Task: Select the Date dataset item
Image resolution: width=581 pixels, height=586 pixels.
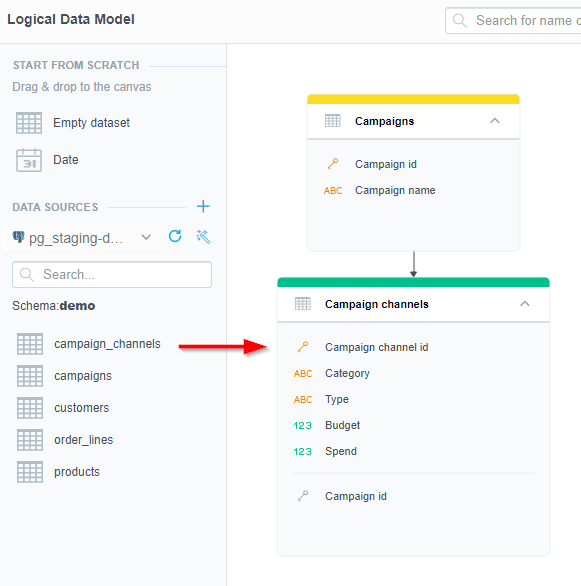Action: coord(47,160)
